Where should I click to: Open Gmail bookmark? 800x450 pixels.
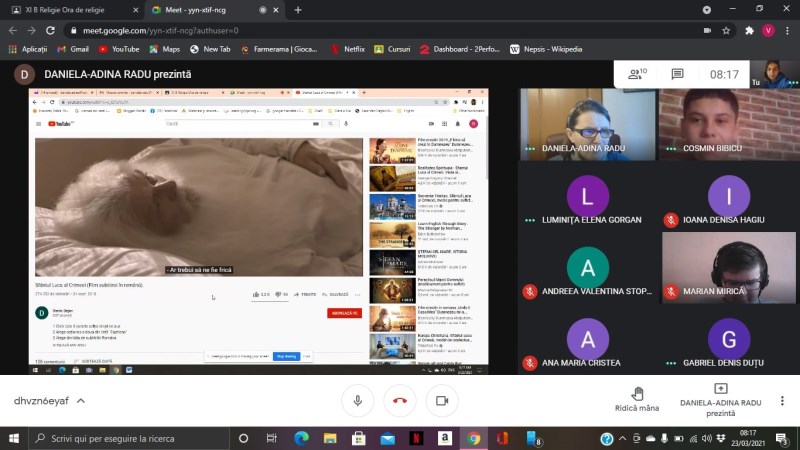73,49
